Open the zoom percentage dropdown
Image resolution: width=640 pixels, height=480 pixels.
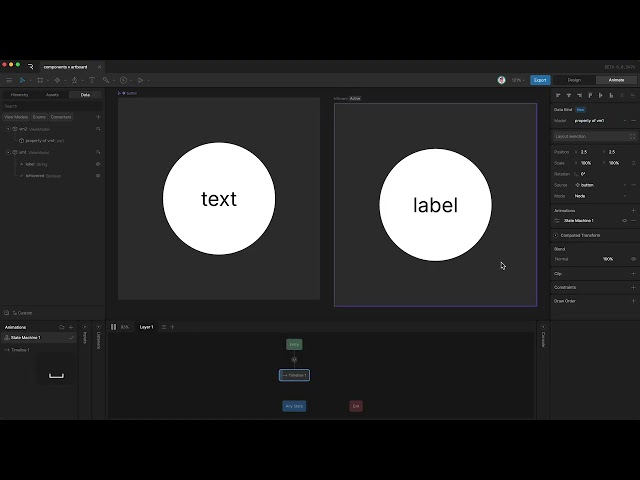coord(518,80)
